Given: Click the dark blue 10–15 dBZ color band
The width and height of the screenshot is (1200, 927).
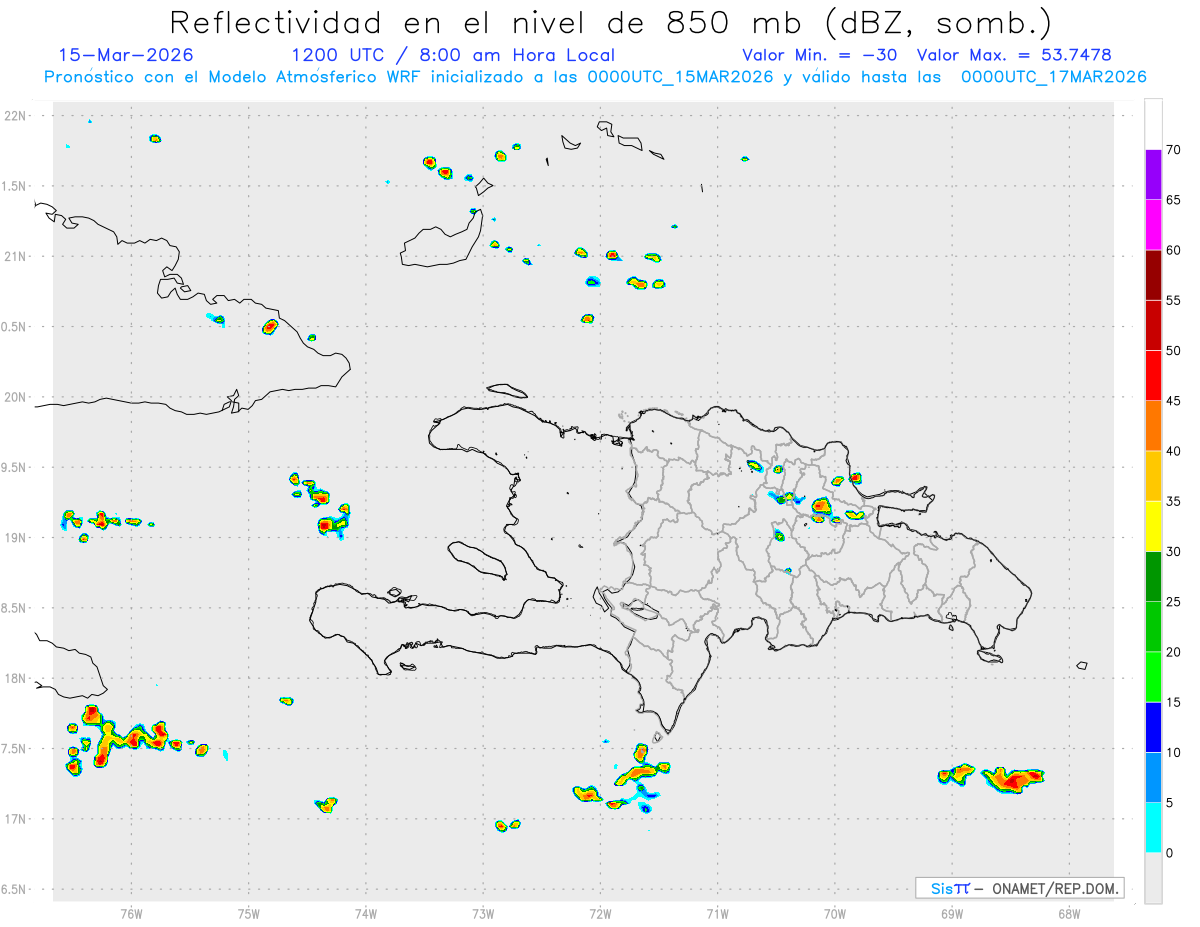Looking at the screenshot, I should click(1153, 727).
